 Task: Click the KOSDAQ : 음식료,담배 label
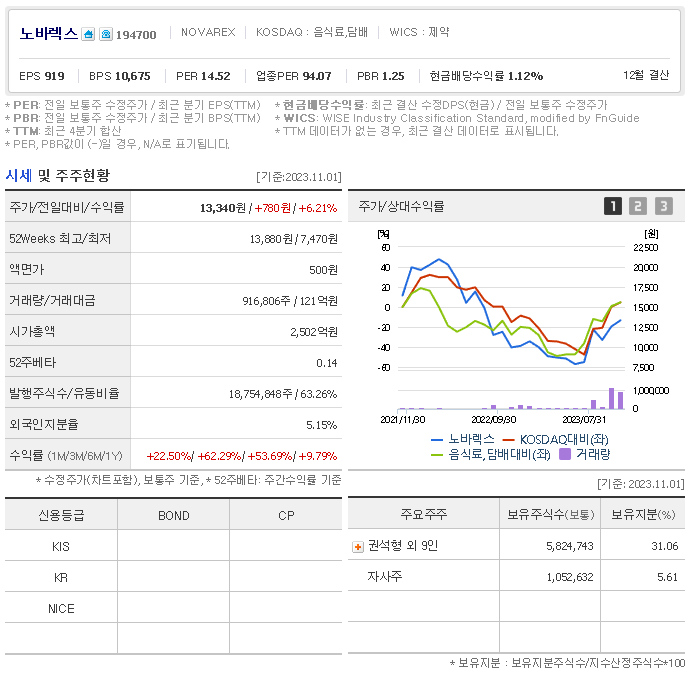pyautogui.click(x=312, y=32)
